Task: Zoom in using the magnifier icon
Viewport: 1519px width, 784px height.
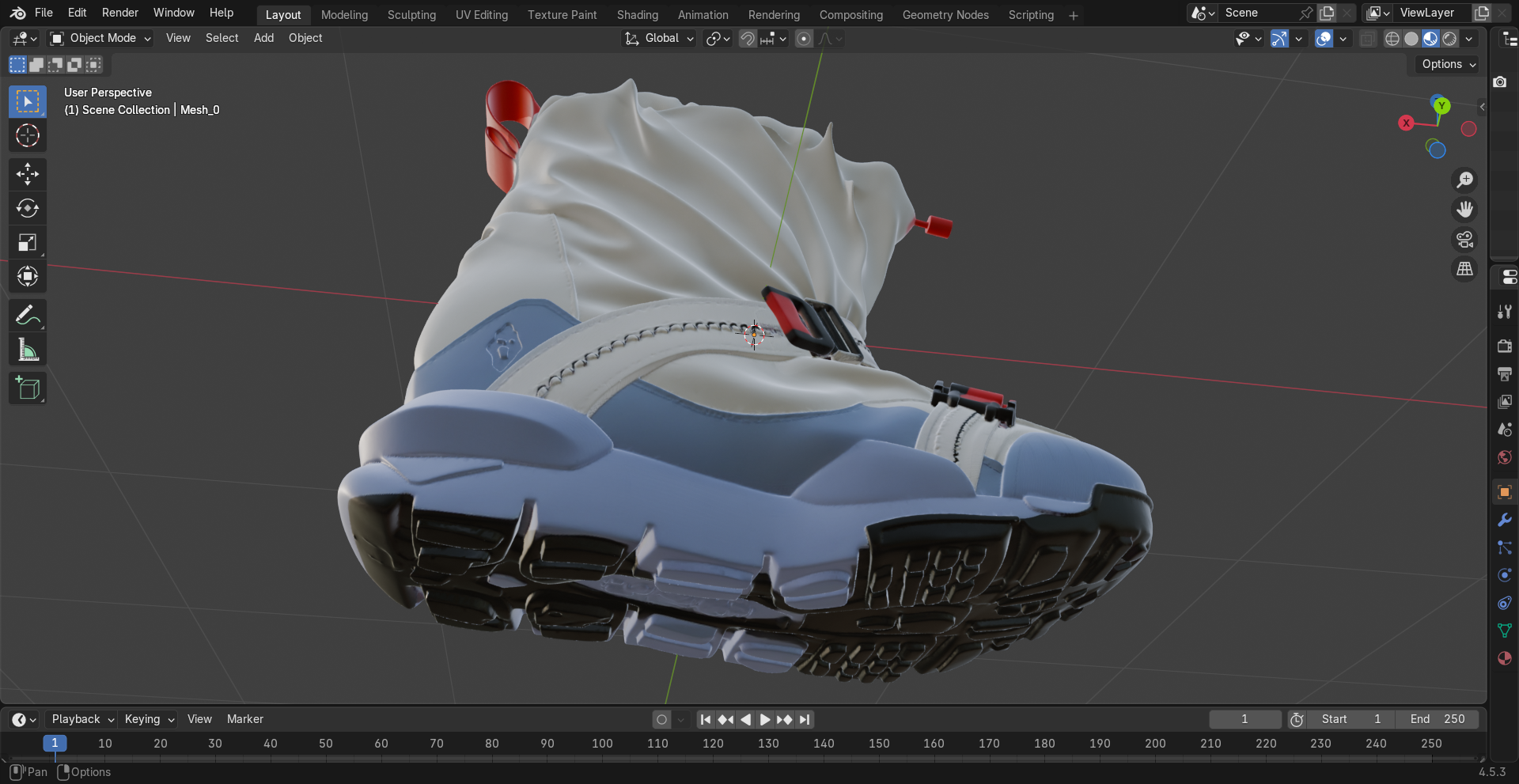Action: pos(1465,180)
